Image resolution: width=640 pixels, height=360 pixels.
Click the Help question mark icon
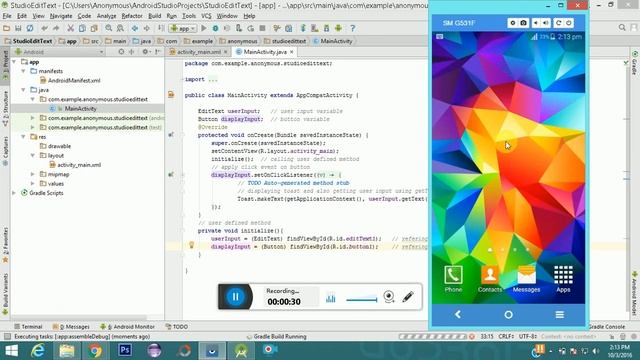(x=353, y=28)
